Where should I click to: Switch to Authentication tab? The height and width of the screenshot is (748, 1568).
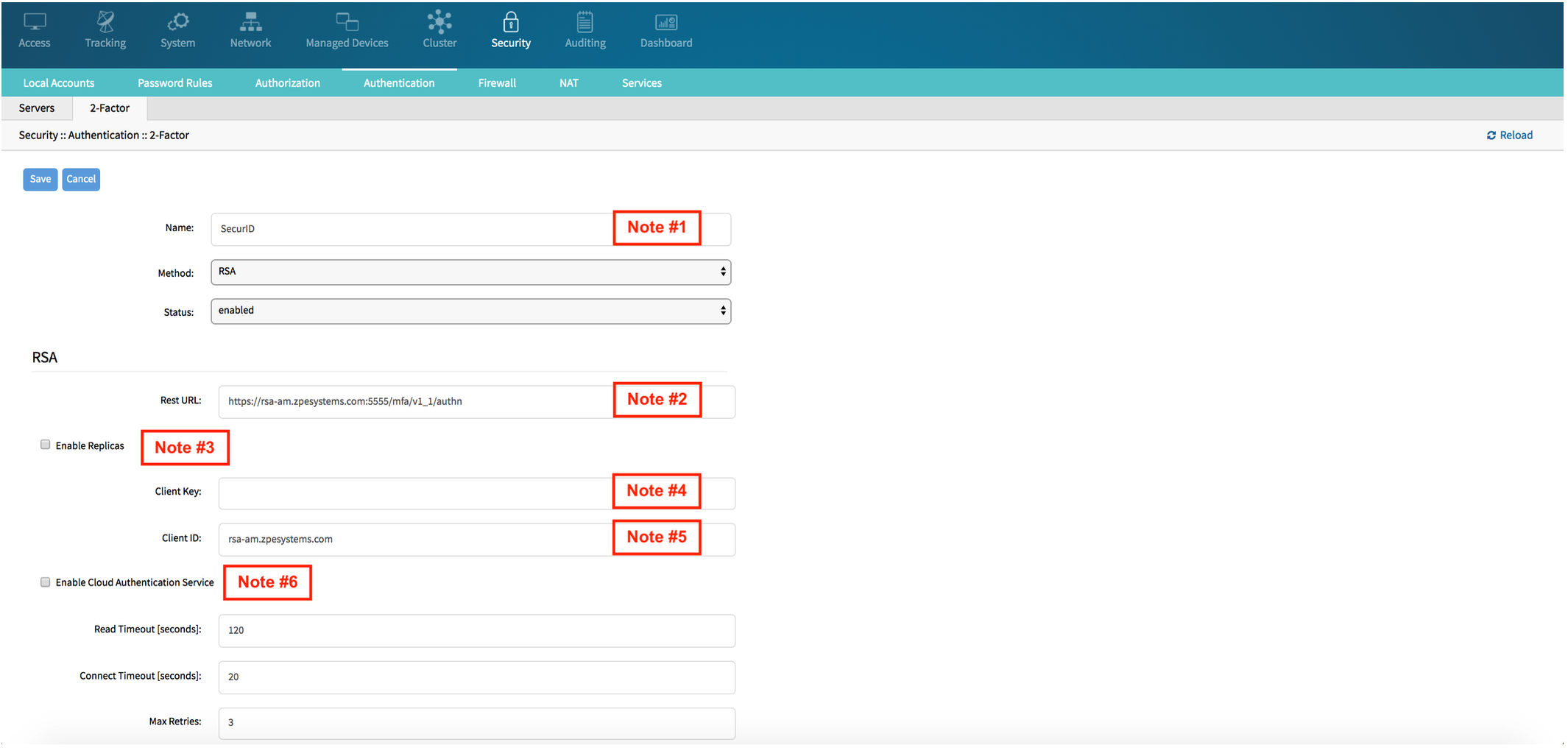[399, 83]
